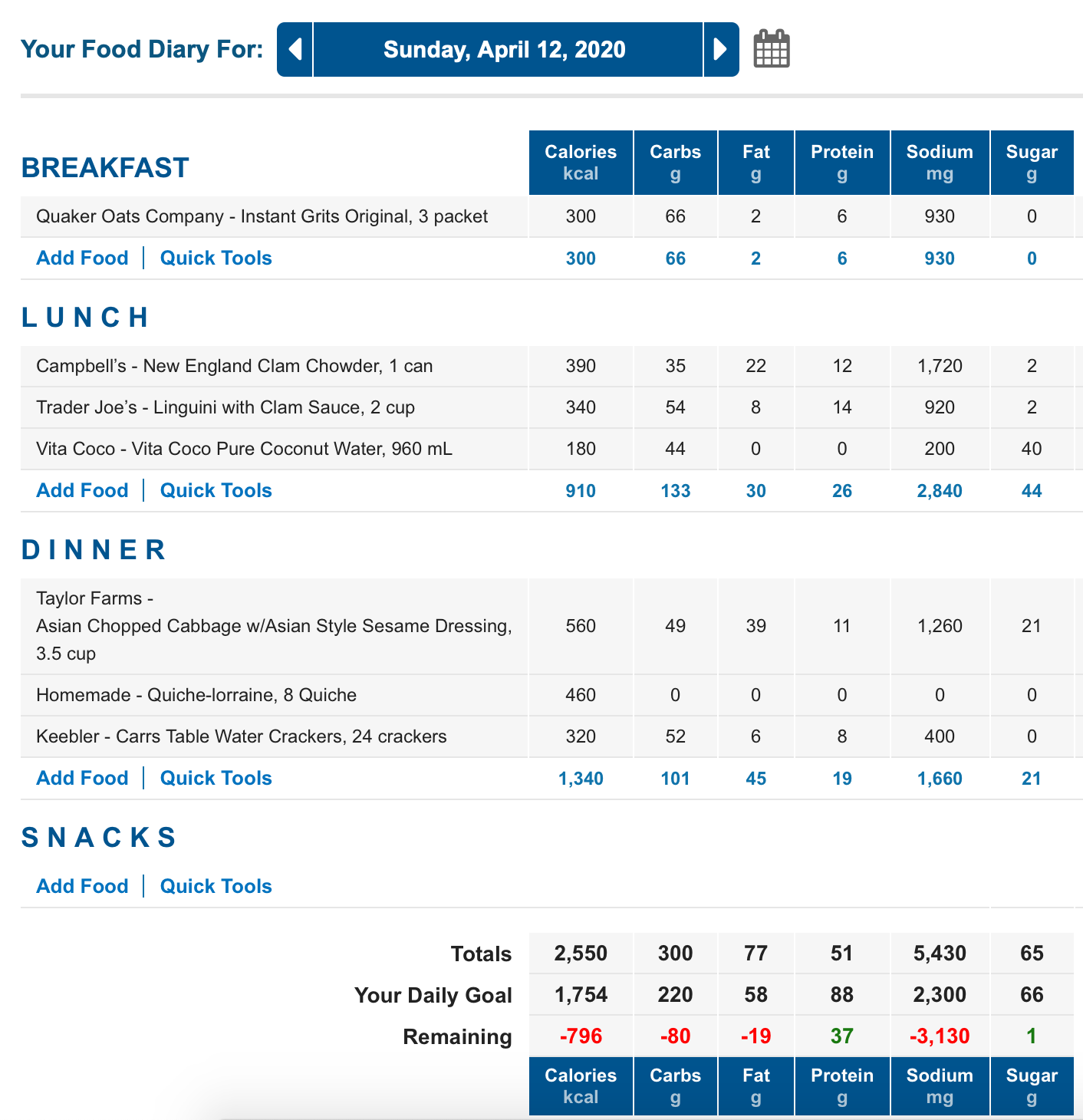1083x1120 pixels.
Task: Add Food under Dinner
Action: 83,778
